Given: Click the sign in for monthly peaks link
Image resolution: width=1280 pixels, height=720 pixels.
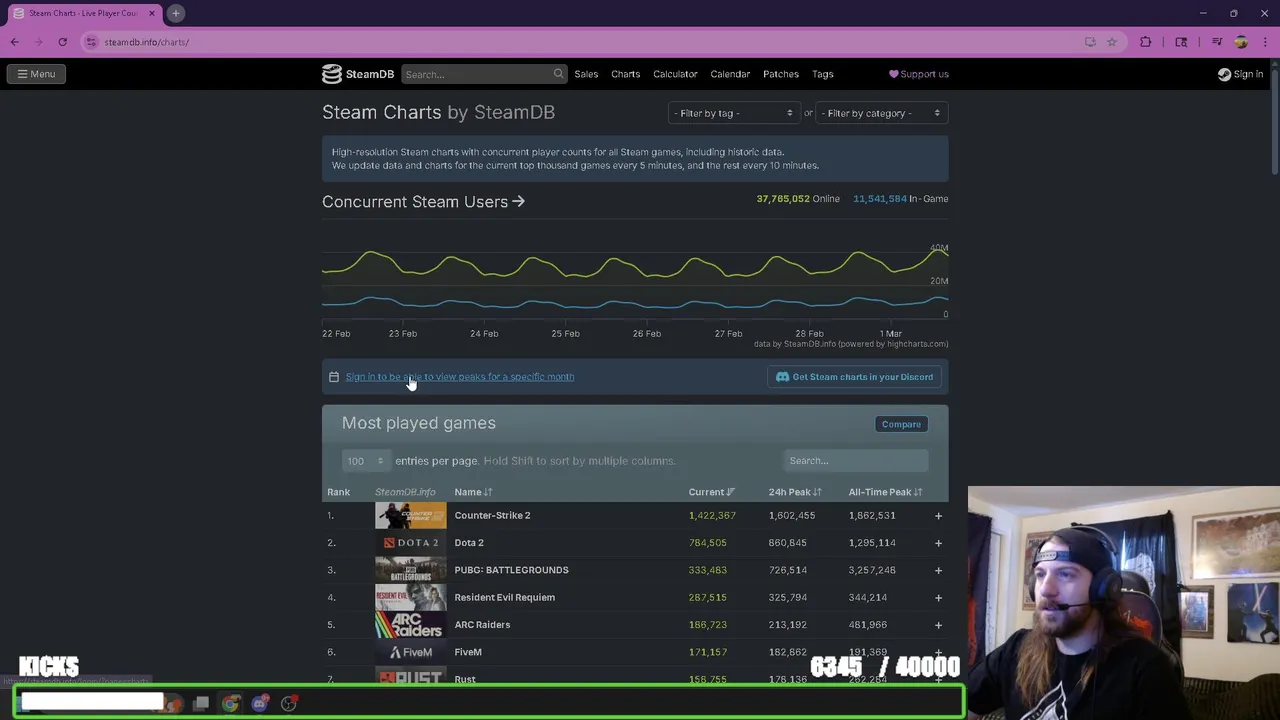Looking at the screenshot, I should pyautogui.click(x=460, y=377).
